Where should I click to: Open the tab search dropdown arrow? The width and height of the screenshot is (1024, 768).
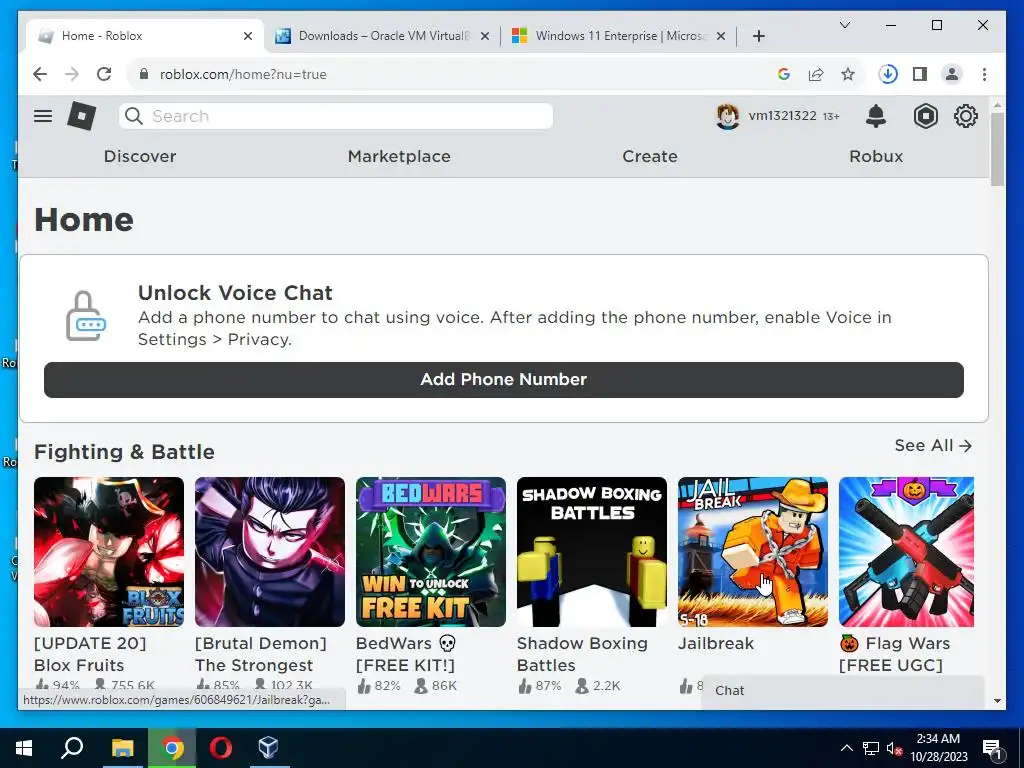(844, 25)
